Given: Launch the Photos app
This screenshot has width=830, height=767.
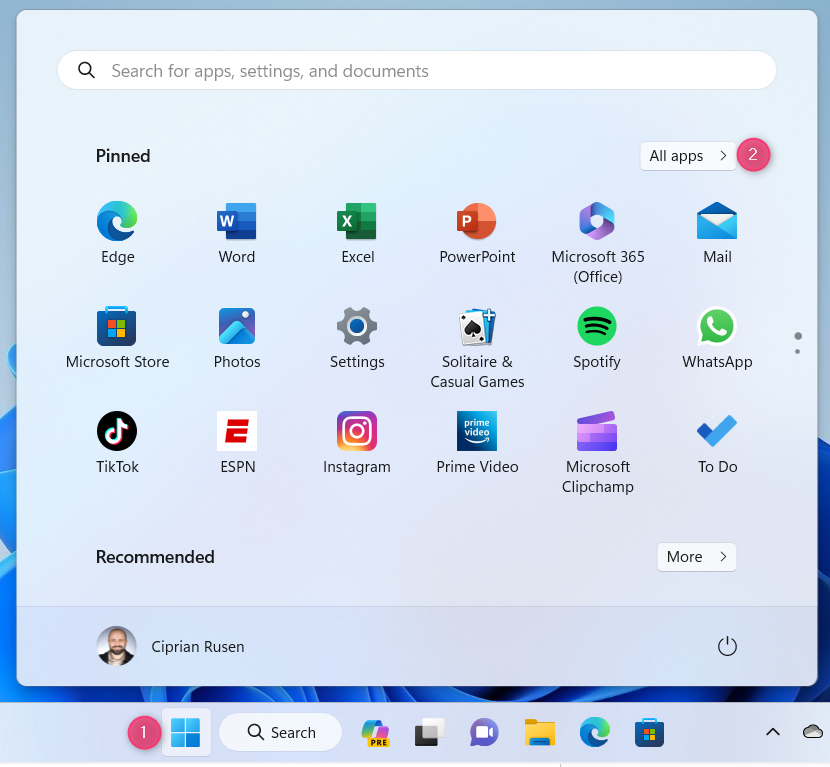Looking at the screenshot, I should [x=237, y=338].
